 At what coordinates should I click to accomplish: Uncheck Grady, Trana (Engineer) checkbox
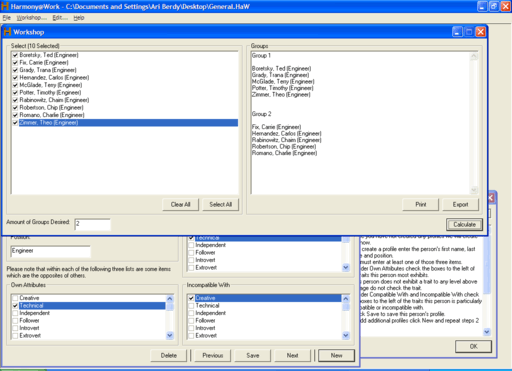pos(15,70)
